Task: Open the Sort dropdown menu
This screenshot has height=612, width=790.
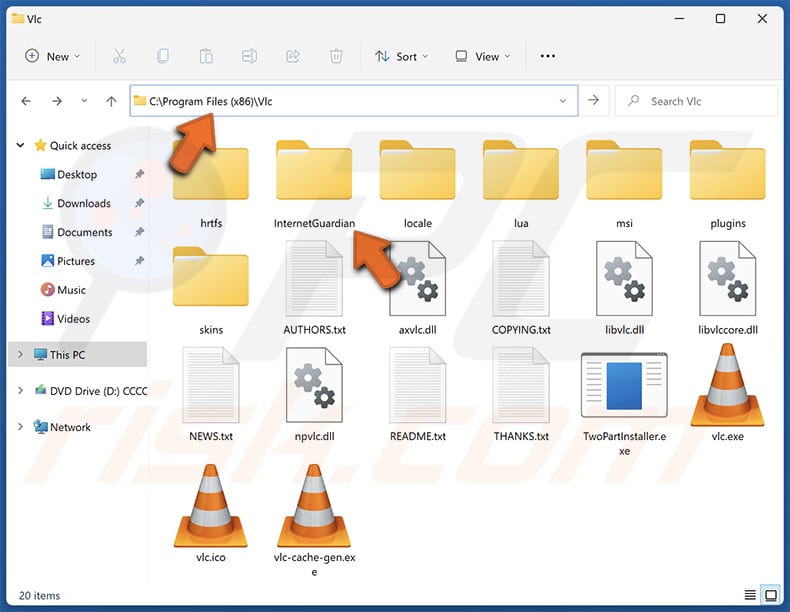Action: [402, 56]
